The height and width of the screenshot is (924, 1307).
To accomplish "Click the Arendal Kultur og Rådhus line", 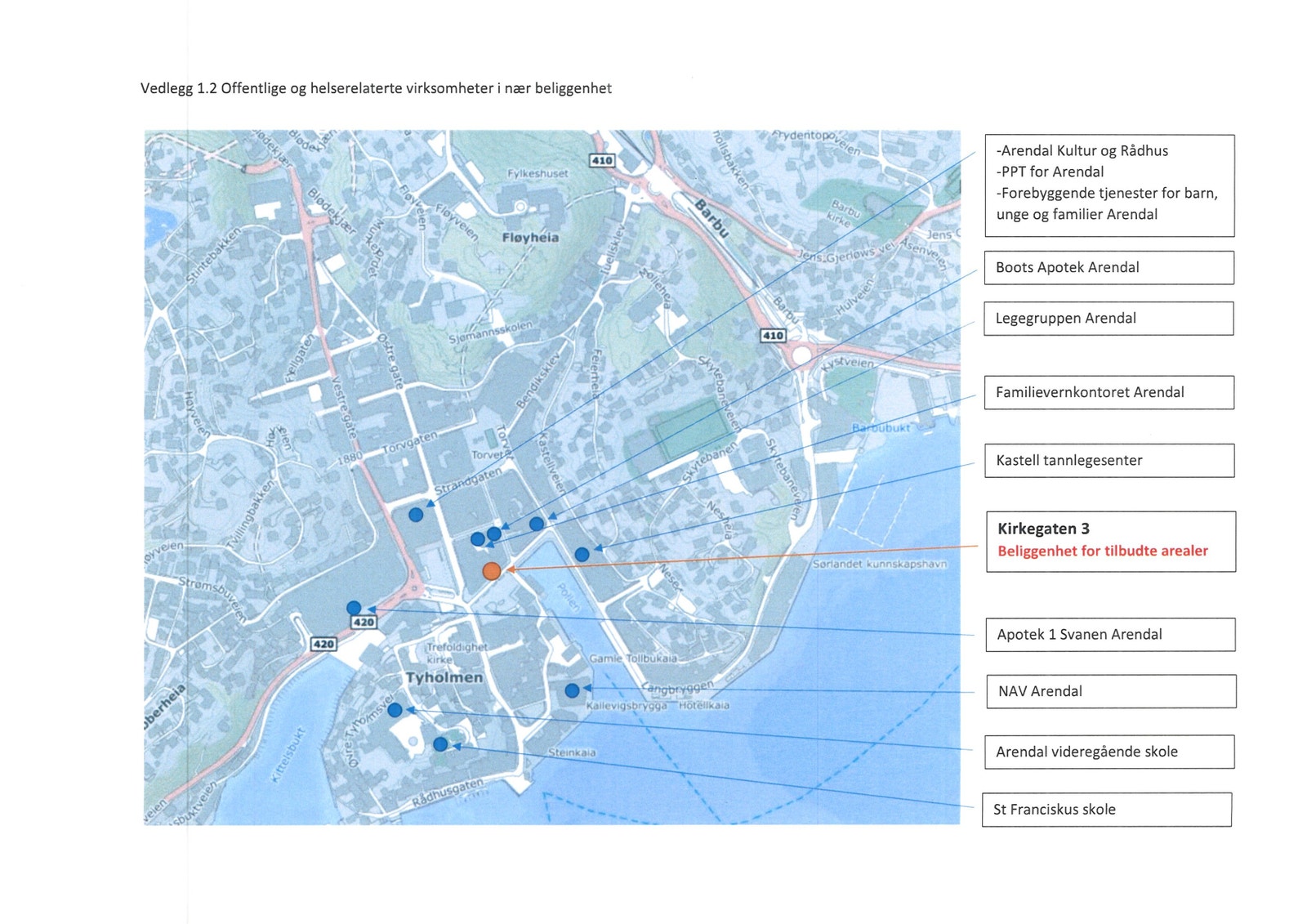I will tap(1082, 150).
